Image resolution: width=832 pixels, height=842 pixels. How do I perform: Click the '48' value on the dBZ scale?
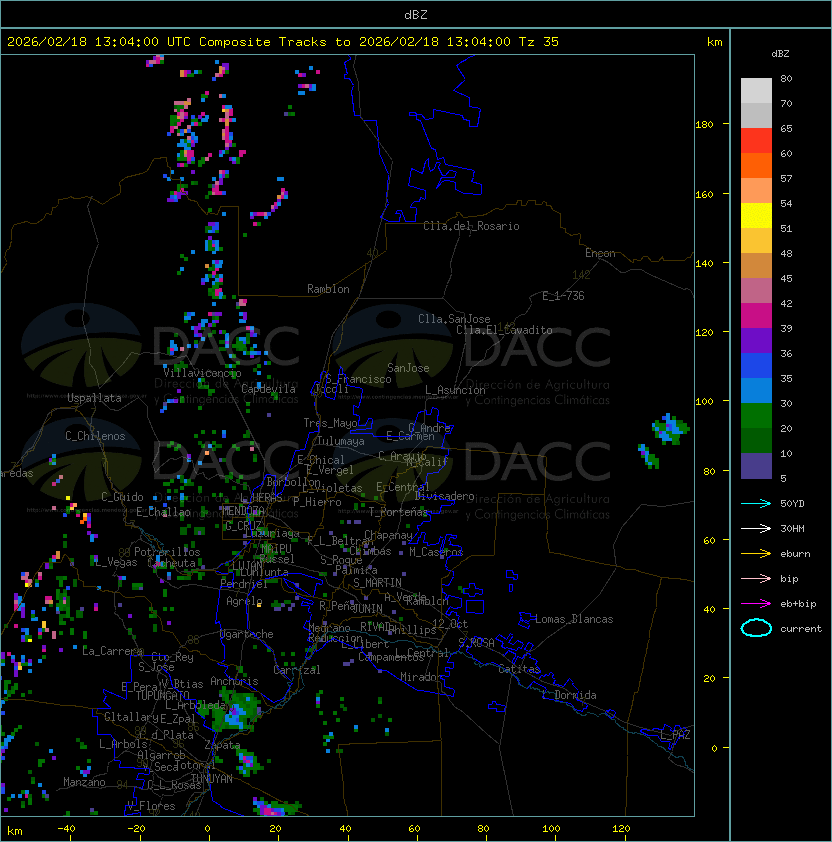click(x=786, y=253)
